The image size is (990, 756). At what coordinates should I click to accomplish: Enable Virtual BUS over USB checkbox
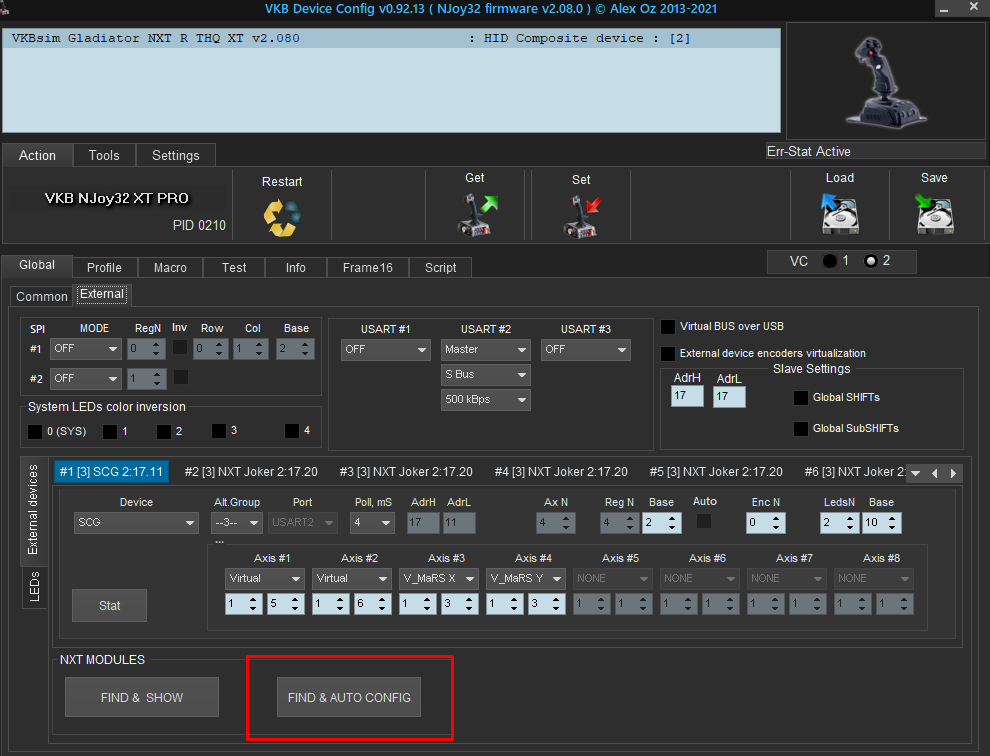click(668, 327)
